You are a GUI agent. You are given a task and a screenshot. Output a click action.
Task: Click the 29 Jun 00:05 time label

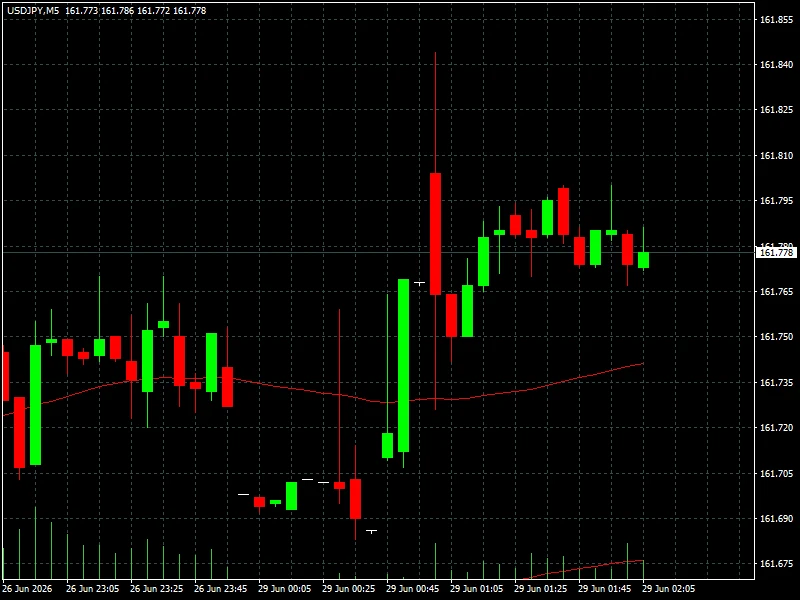click(285, 589)
